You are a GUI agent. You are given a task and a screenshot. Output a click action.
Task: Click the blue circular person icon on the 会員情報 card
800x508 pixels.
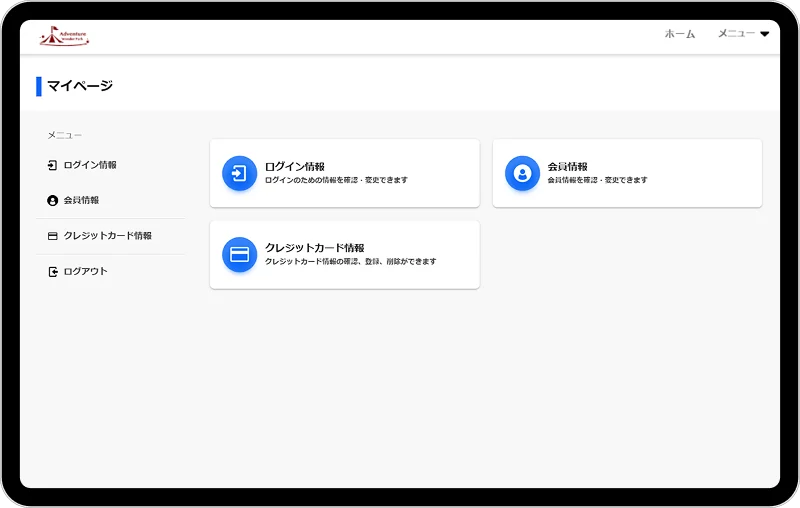[522, 173]
